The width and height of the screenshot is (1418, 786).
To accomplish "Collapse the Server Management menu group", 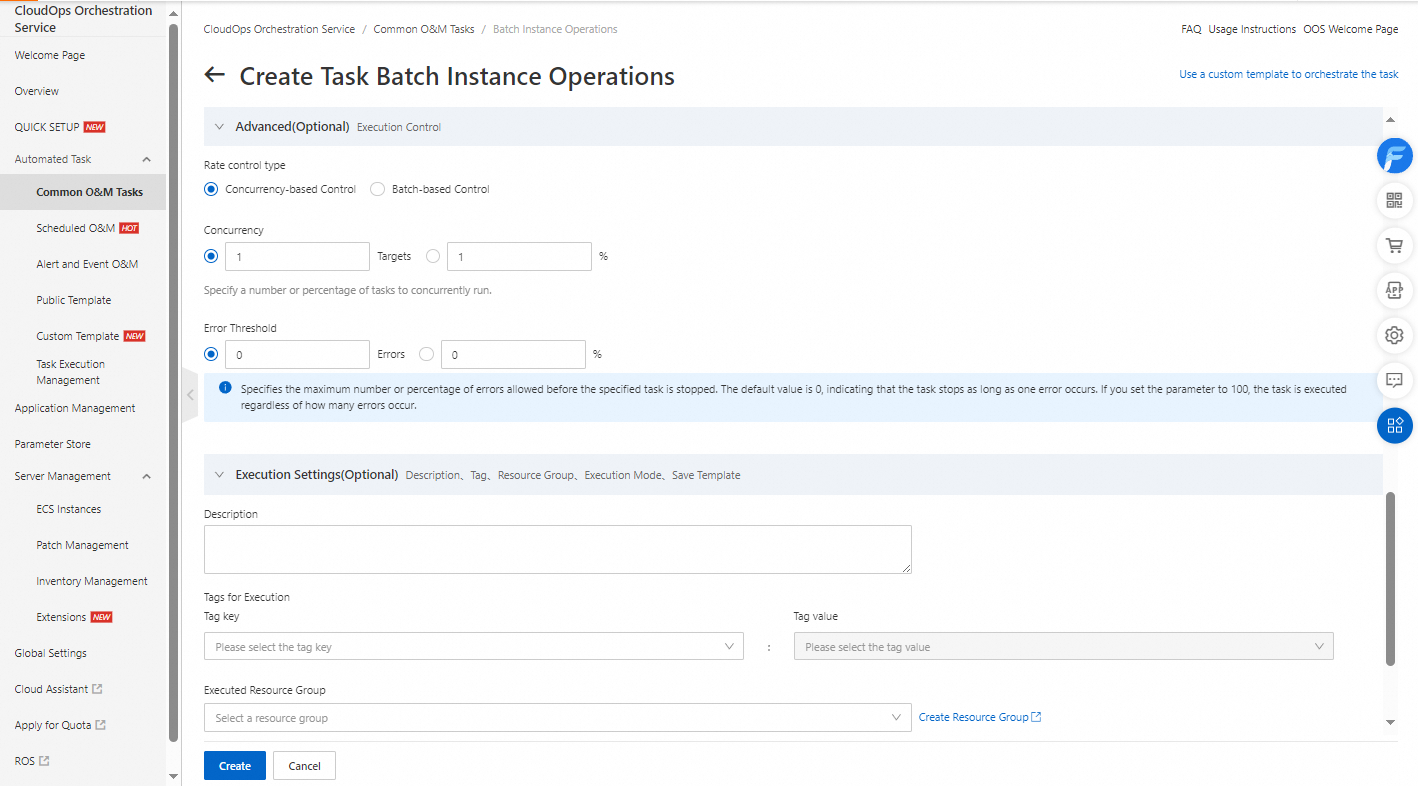I will click(x=147, y=476).
